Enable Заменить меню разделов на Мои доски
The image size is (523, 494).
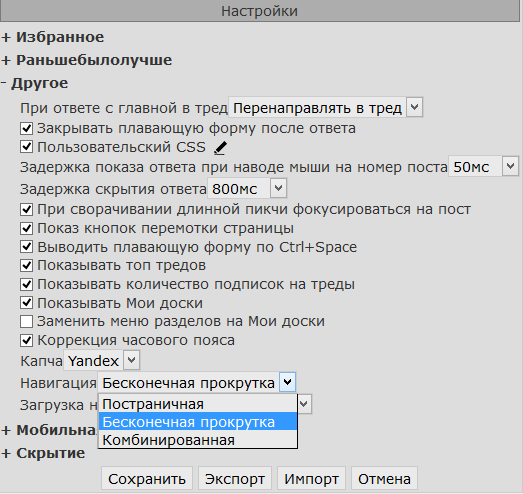pos(26,322)
